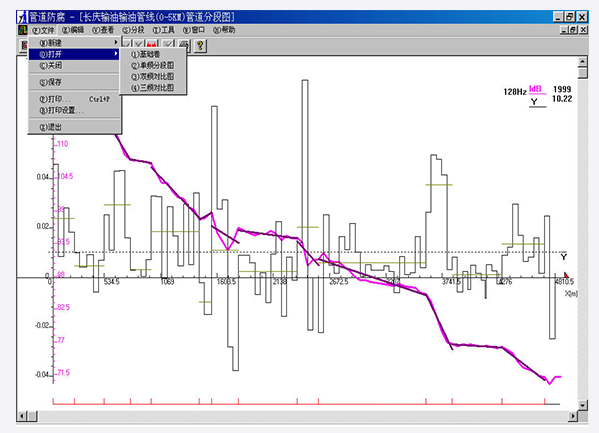Click the horizontal scrollbar thumb at left

tap(32, 416)
